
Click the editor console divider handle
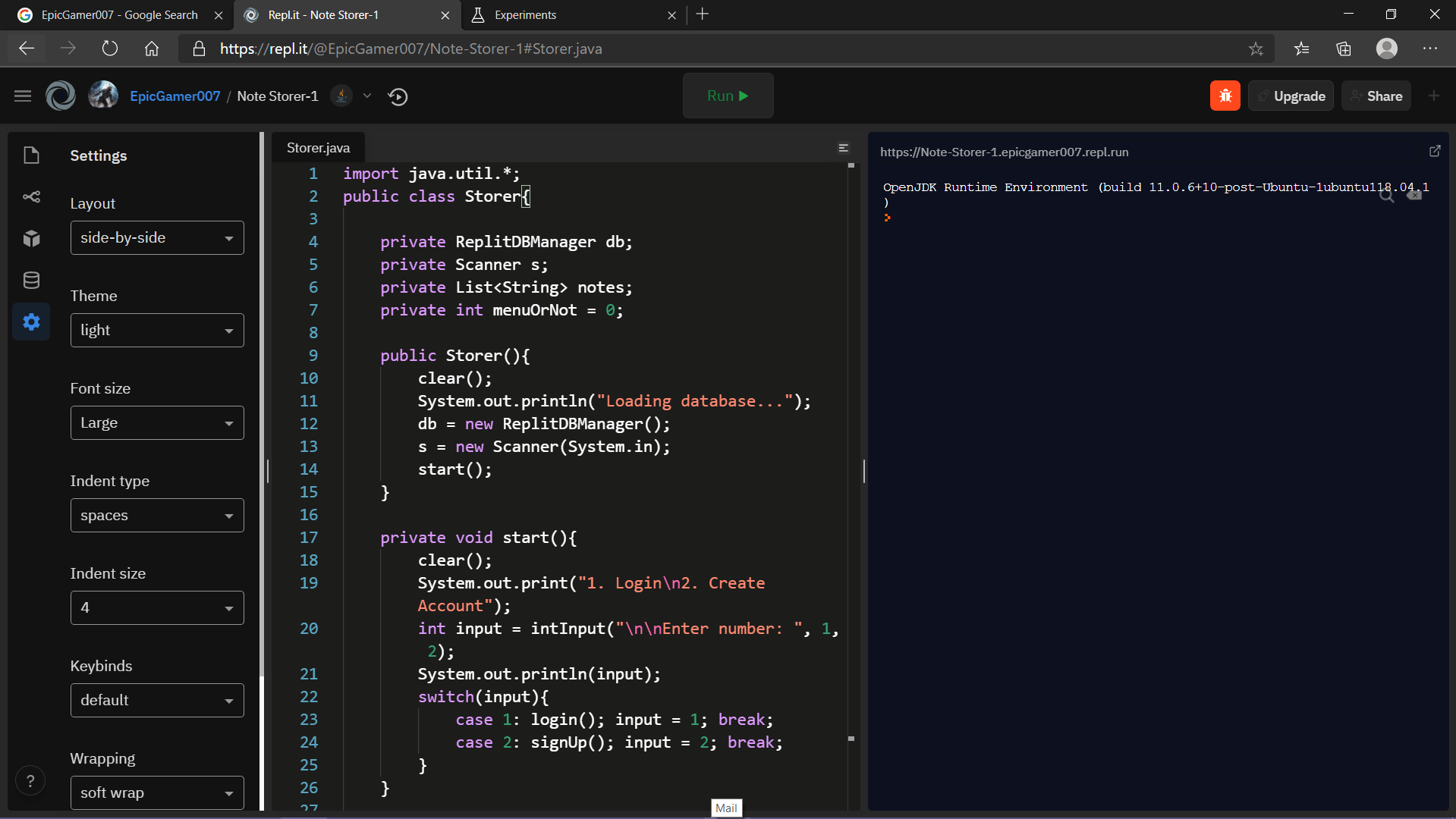click(x=863, y=471)
